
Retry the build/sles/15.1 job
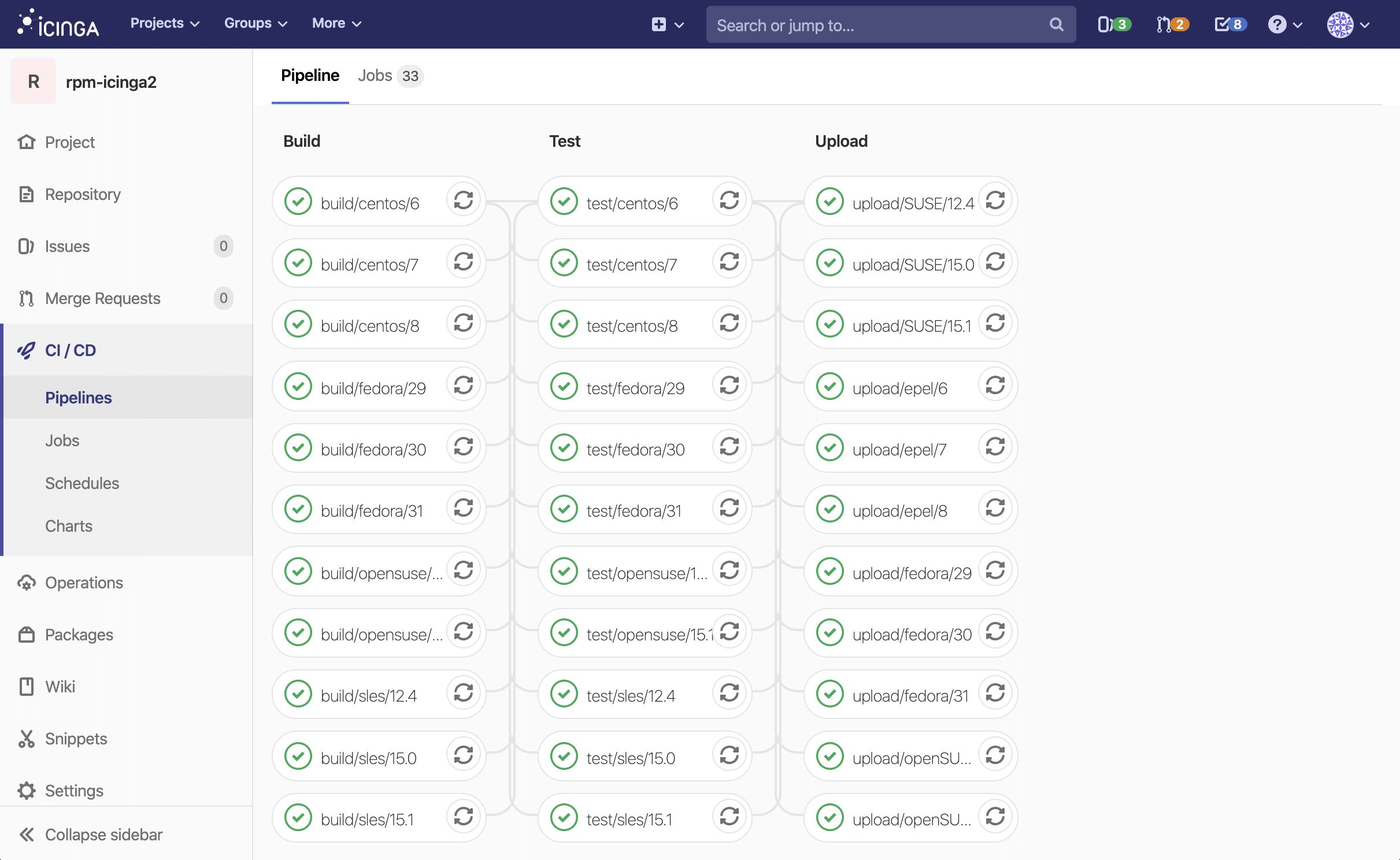pyautogui.click(x=464, y=817)
